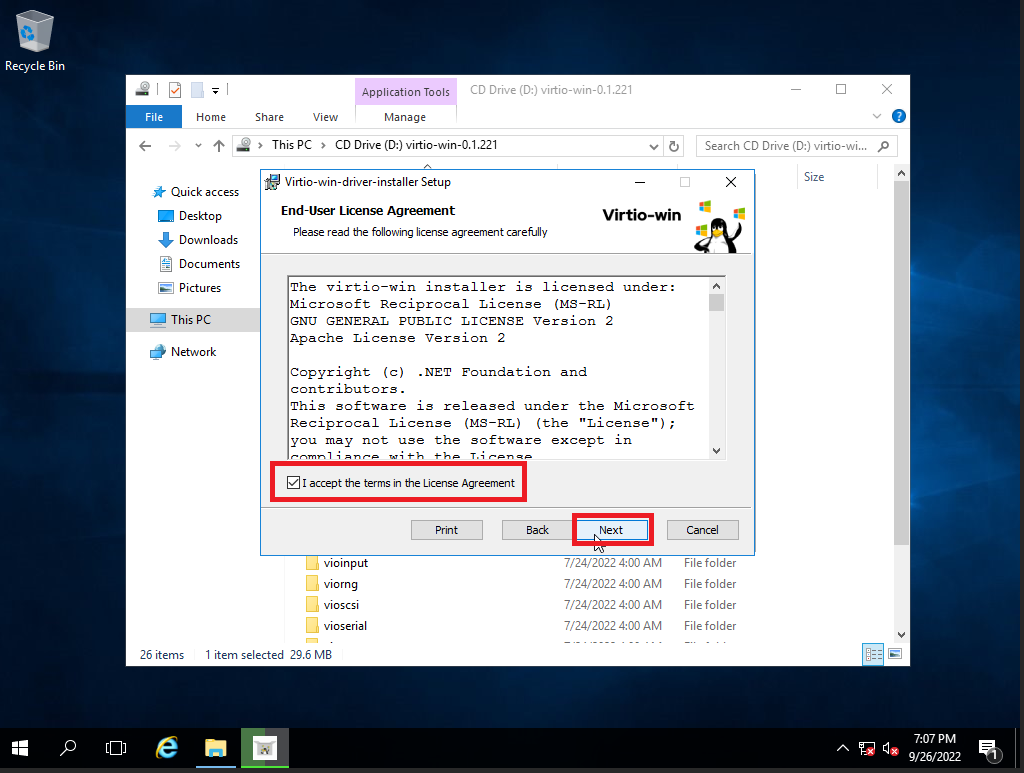
Task: Select the vioserial folder name
Action: coord(345,625)
